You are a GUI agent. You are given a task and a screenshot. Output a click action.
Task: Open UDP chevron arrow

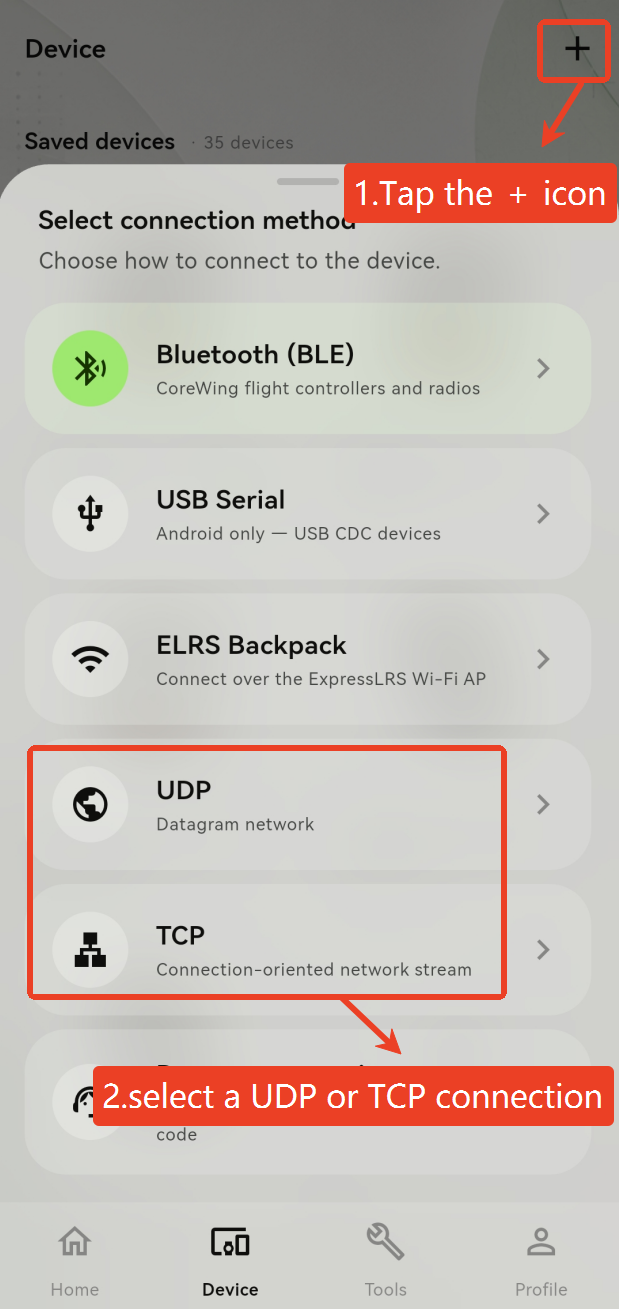pyautogui.click(x=543, y=804)
